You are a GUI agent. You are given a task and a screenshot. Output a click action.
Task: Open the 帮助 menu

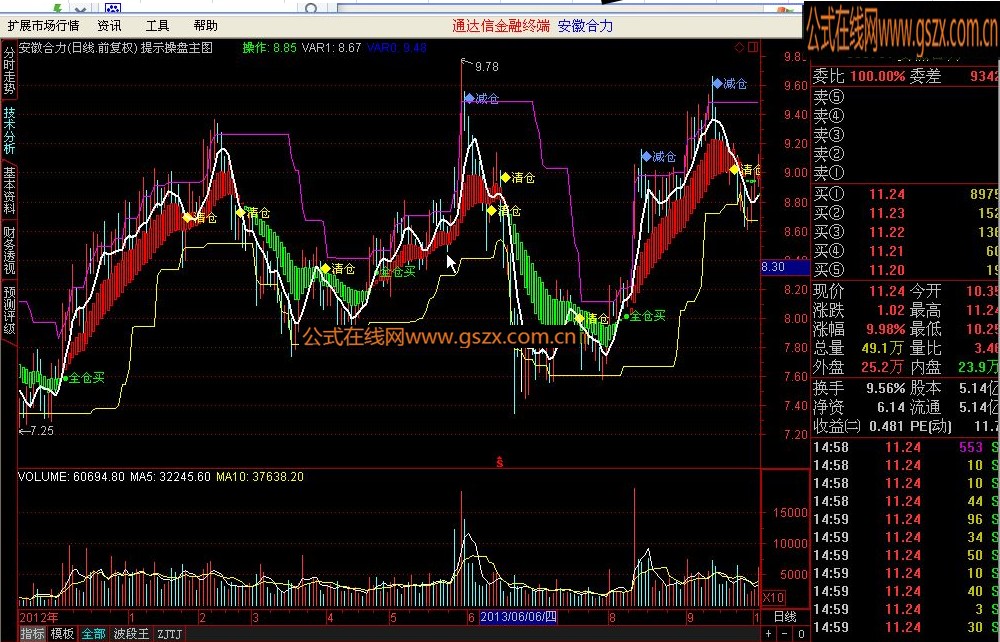point(205,26)
